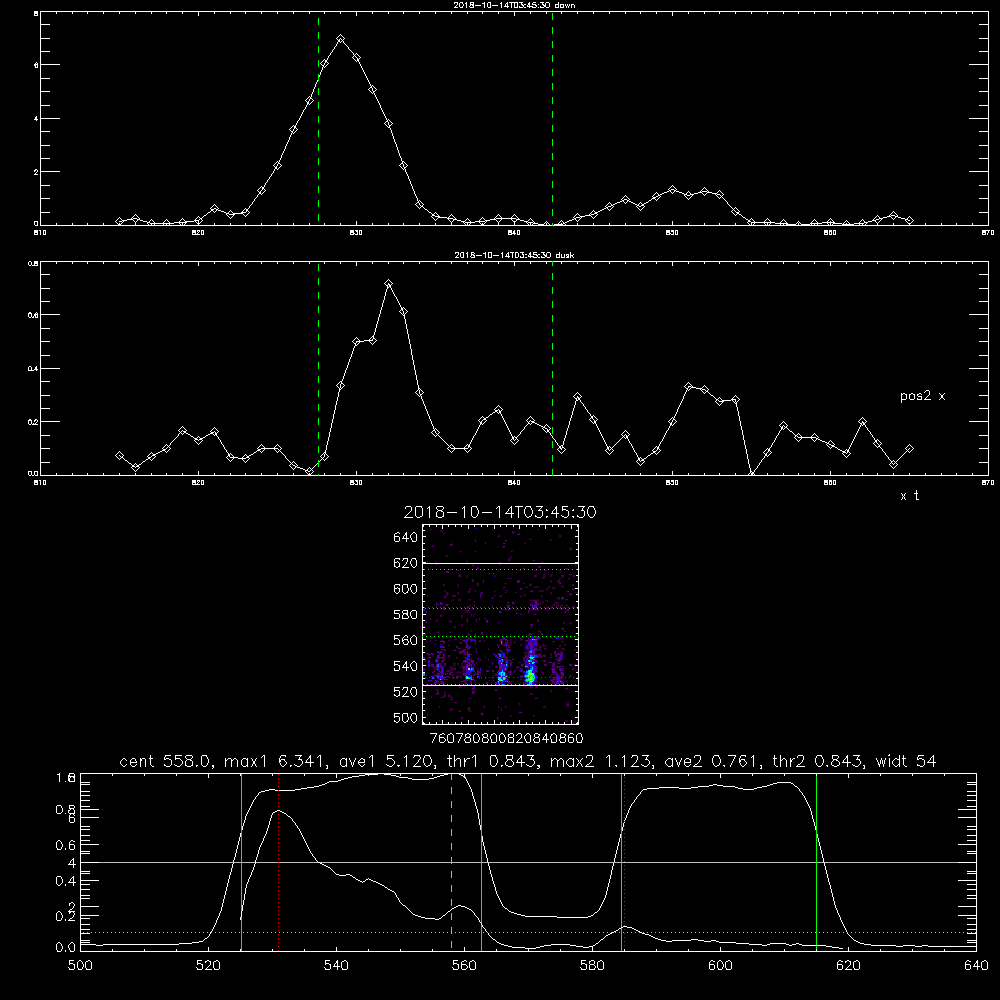The image size is (1000, 1000).
Task: Click the red dotted line near 531 in bottom plot
Action: point(279,862)
